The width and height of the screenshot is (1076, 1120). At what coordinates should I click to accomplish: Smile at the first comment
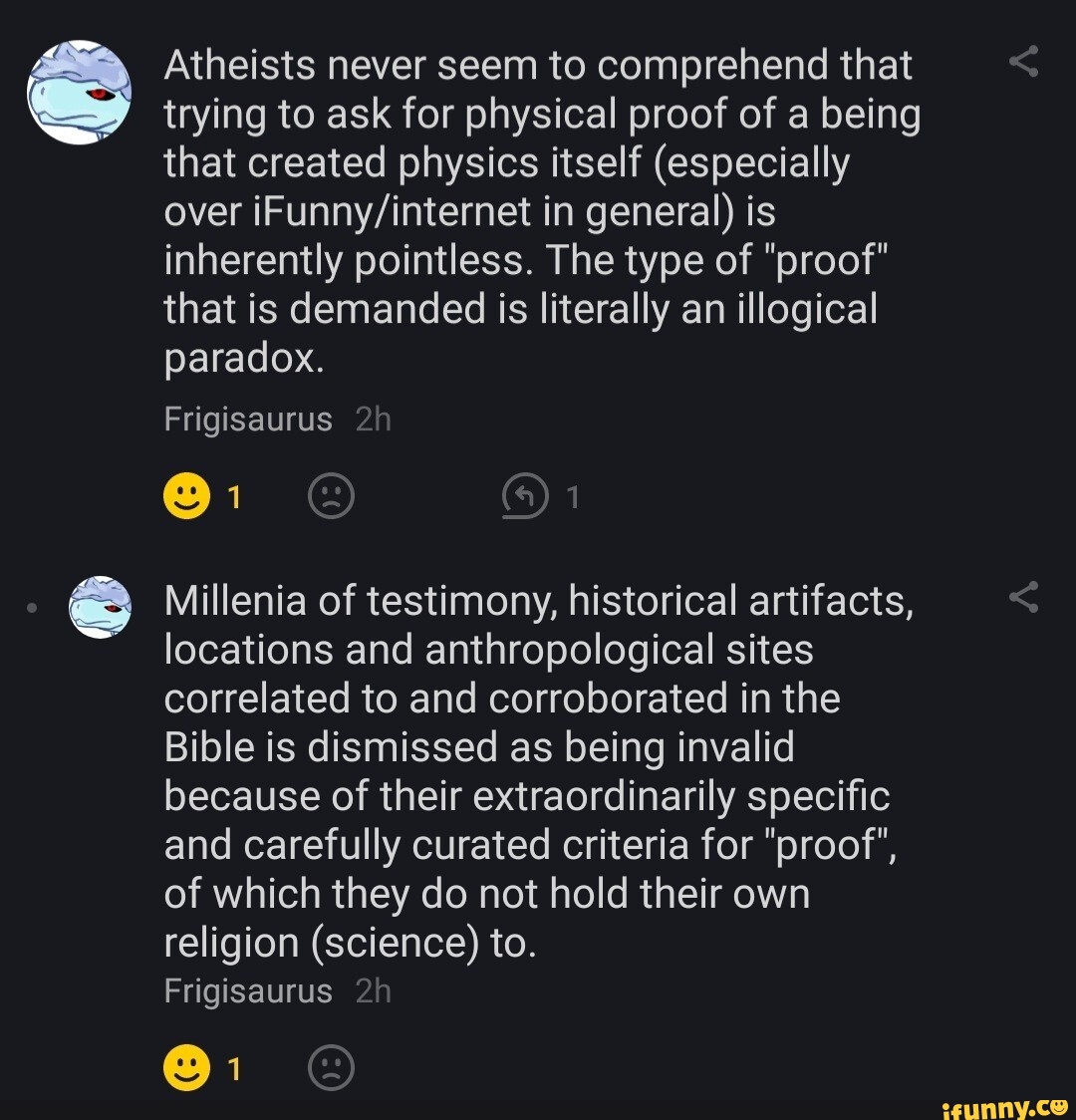185,496
